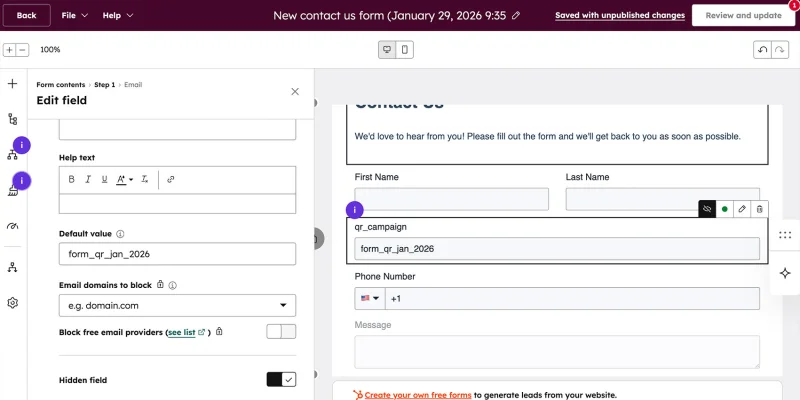
Task: Open Create your own free forms link
Action: 418,395
